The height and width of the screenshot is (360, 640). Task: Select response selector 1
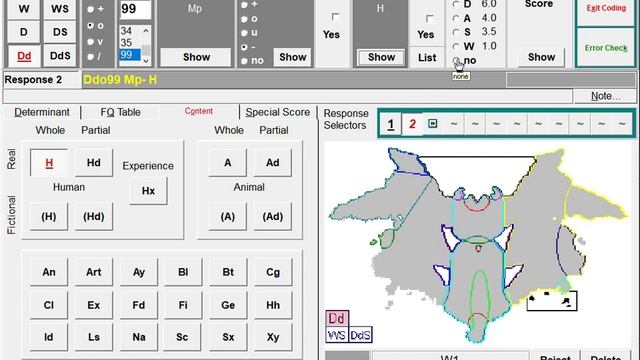tap(391, 124)
